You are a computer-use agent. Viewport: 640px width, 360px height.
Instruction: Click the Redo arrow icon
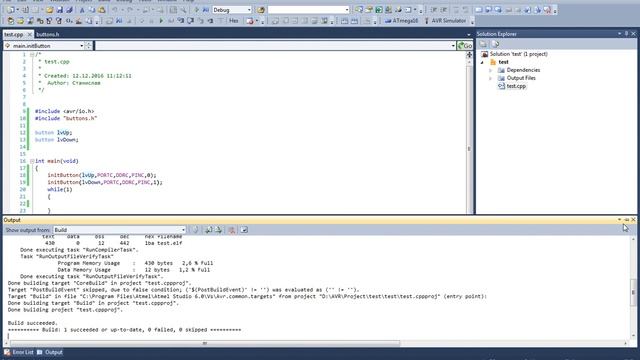tap(130, 9)
